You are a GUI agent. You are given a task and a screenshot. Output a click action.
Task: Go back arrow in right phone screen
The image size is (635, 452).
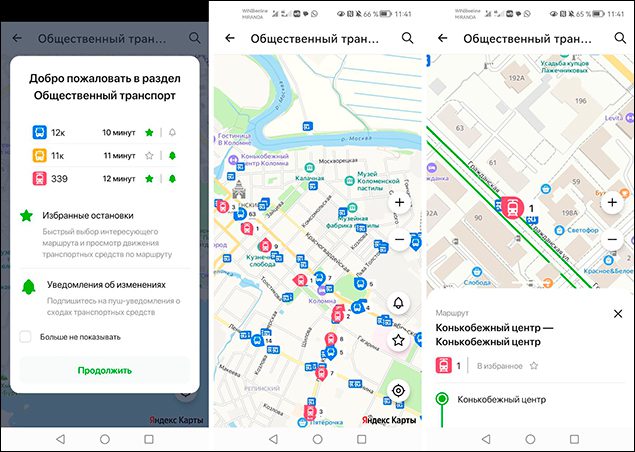coord(442,38)
